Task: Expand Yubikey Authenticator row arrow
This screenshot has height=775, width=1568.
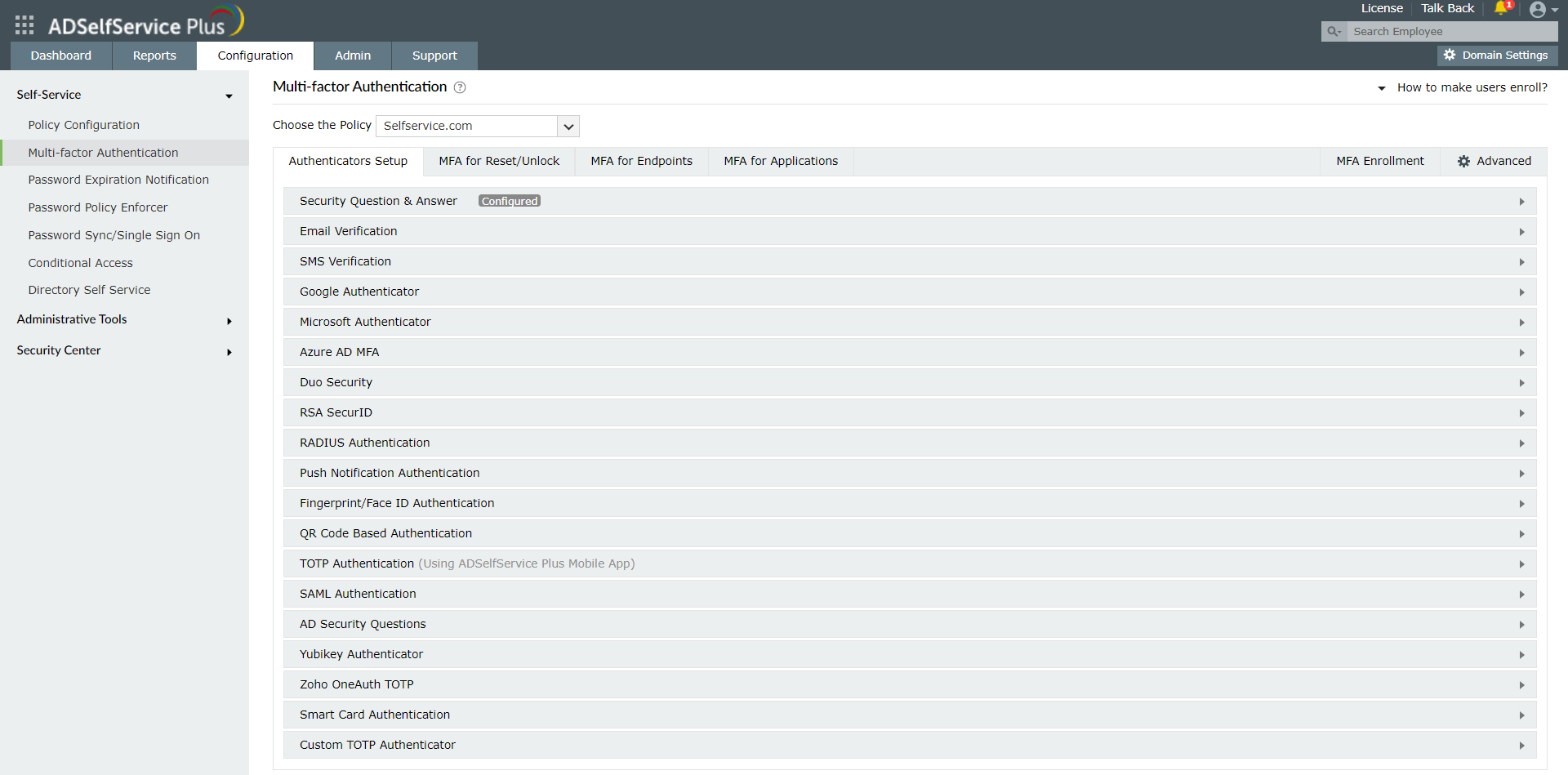Action: (1522, 655)
